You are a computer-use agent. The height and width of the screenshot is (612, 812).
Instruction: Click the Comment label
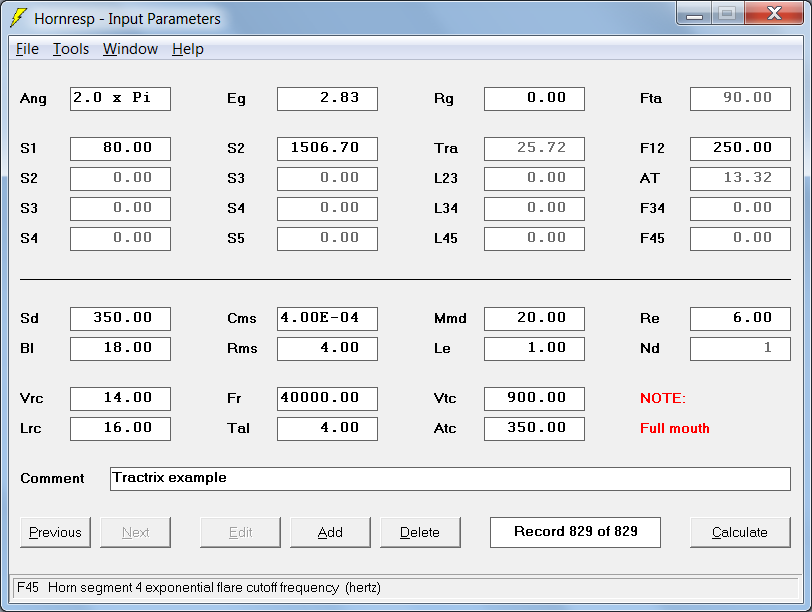(52, 478)
